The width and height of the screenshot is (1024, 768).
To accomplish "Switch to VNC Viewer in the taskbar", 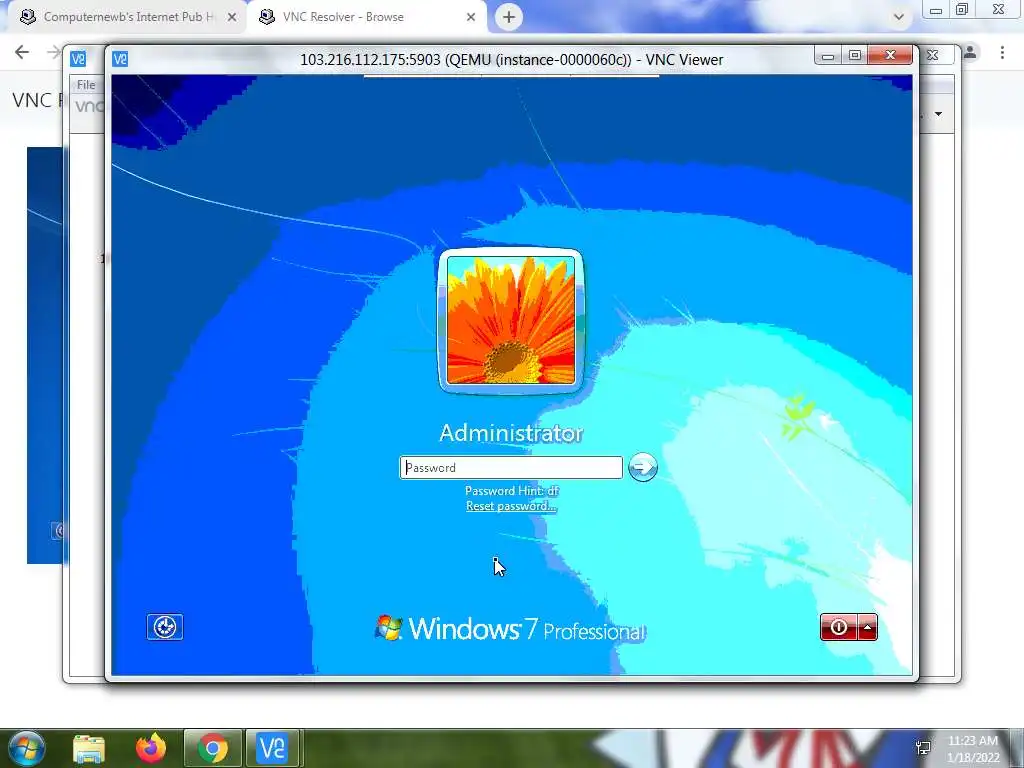I will pyautogui.click(x=272, y=748).
